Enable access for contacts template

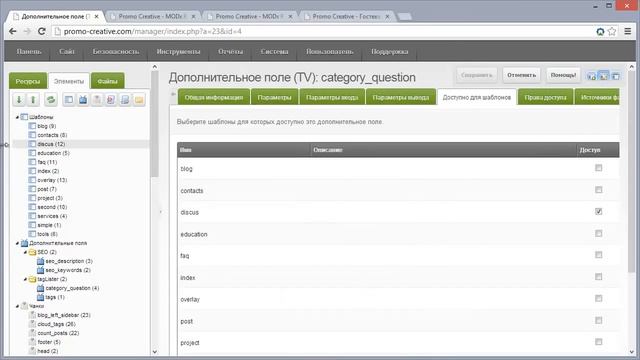pyautogui.click(x=598, y=190)
